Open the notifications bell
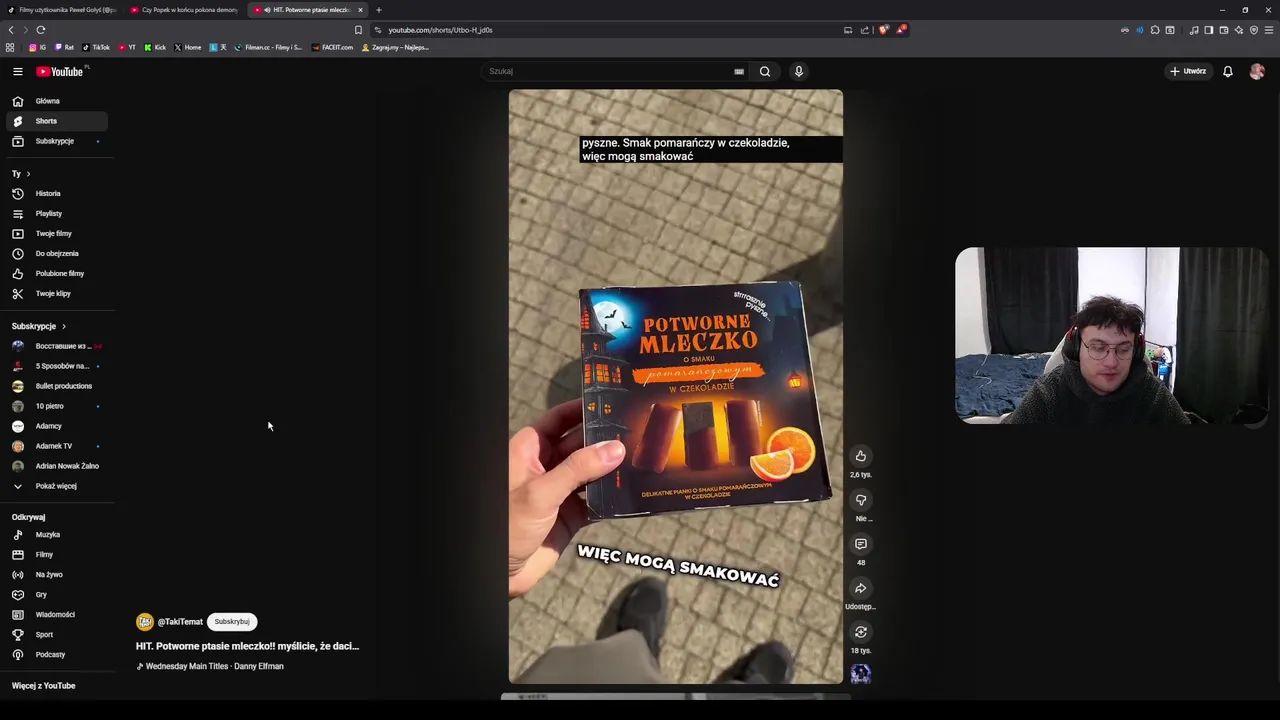 pos(1228,71)
